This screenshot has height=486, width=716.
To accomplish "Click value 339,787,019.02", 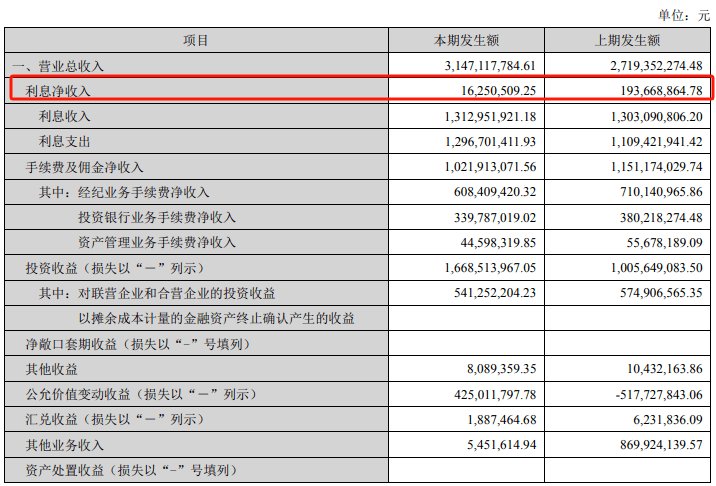I will (495, 217).
